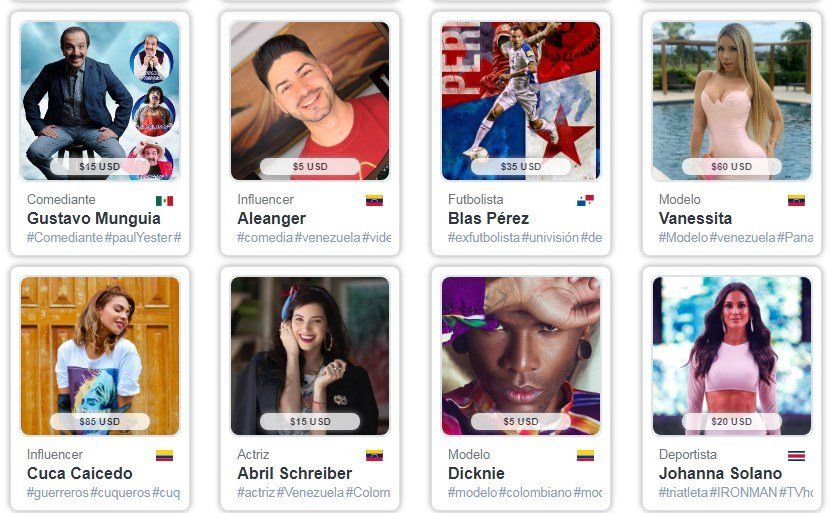The height and width of the screenshot is (513, 830).
Task: Click the Panama flag icon on Blas Pérez's card
Action: (x=585, y=201)
